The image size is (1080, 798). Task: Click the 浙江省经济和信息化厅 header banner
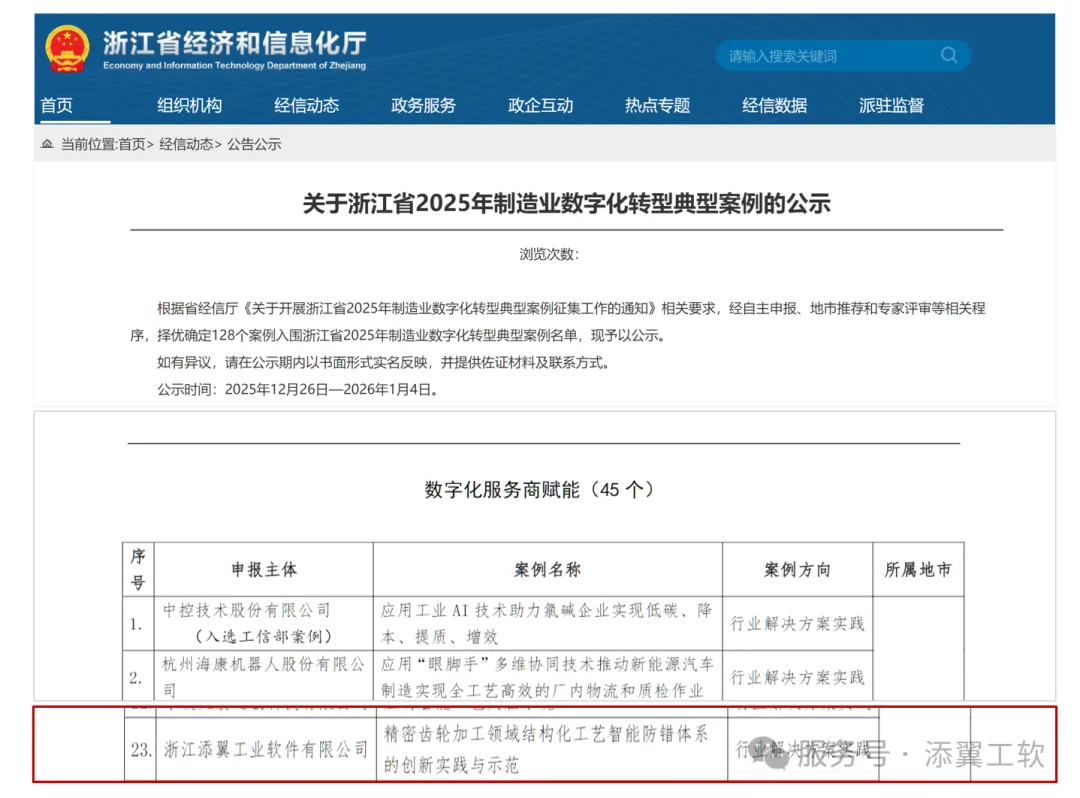[x=232, y=44]
